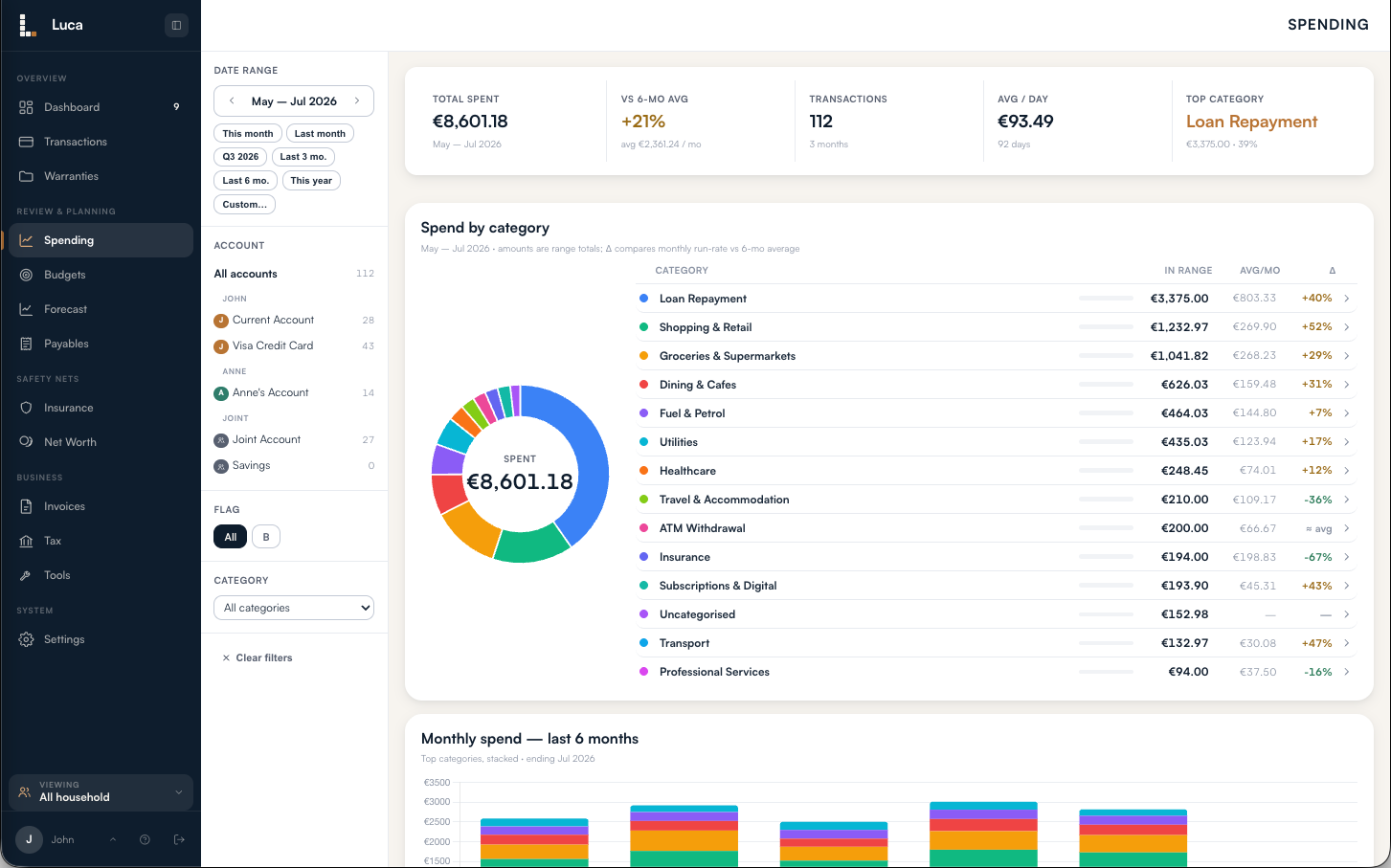Open the Dashboard page
1391x868 pixels.
(x=101, y=107)
